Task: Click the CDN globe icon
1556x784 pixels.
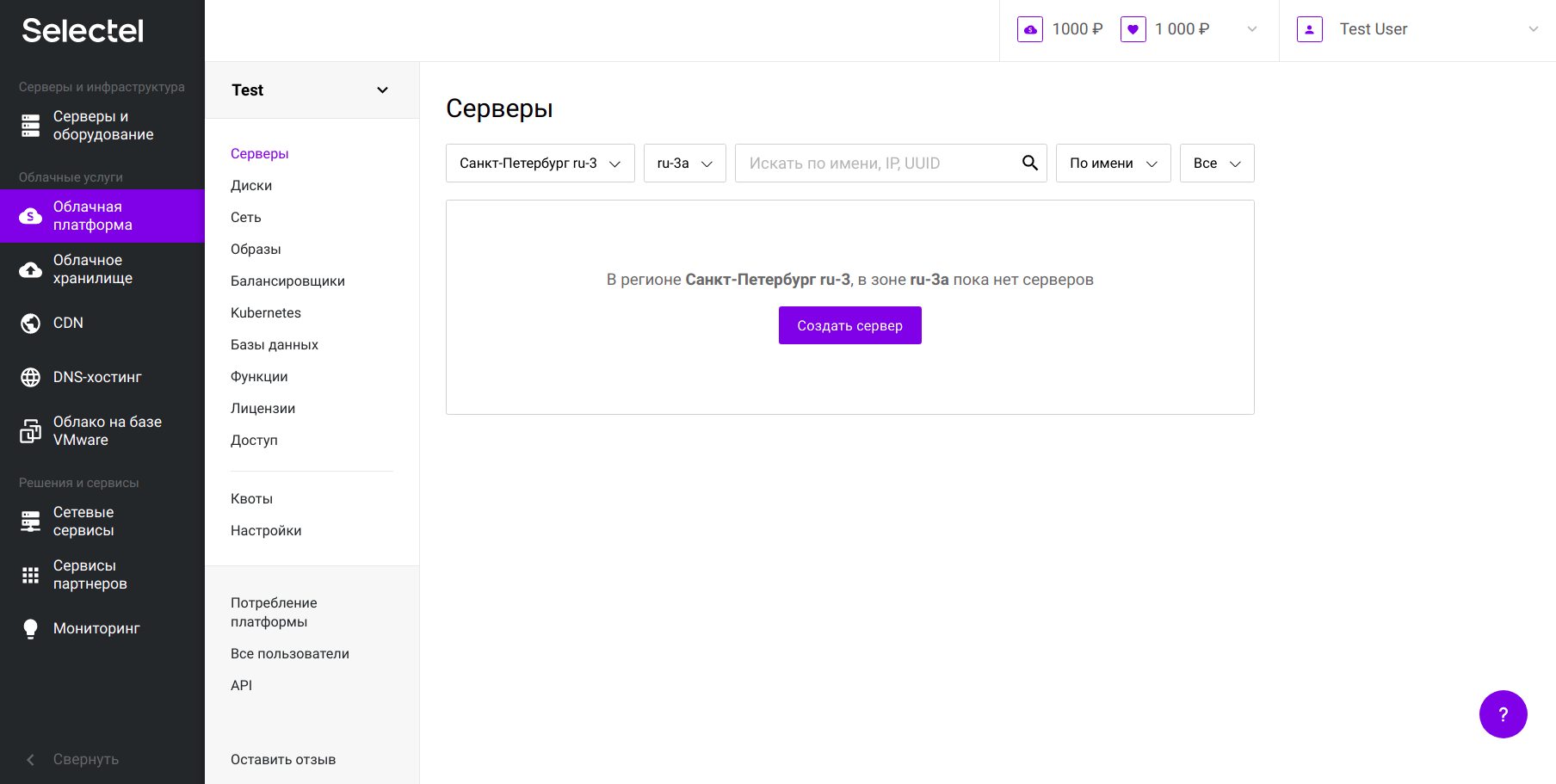Action: tap(31, 324)
